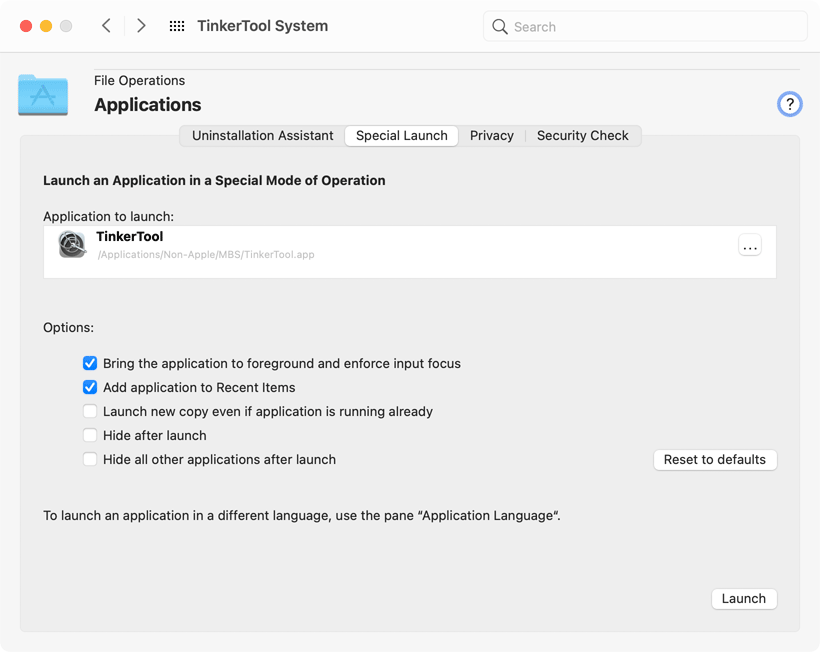Viewport: 820px width, 652px height.
Task: Enable Launch new copy even if running
Action: click(x=90, y=411)
